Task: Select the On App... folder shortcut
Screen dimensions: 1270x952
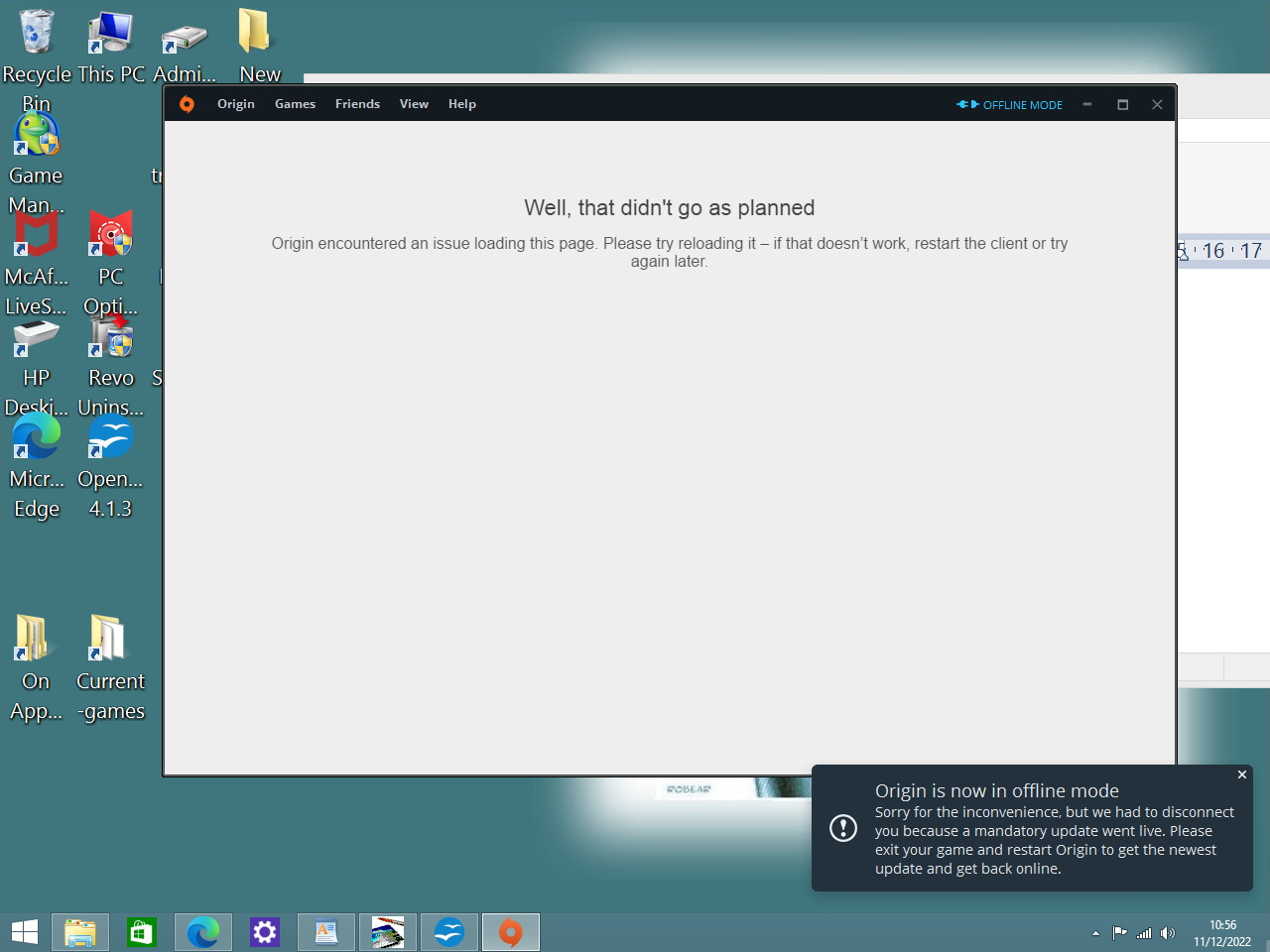Action: point(36,668)
